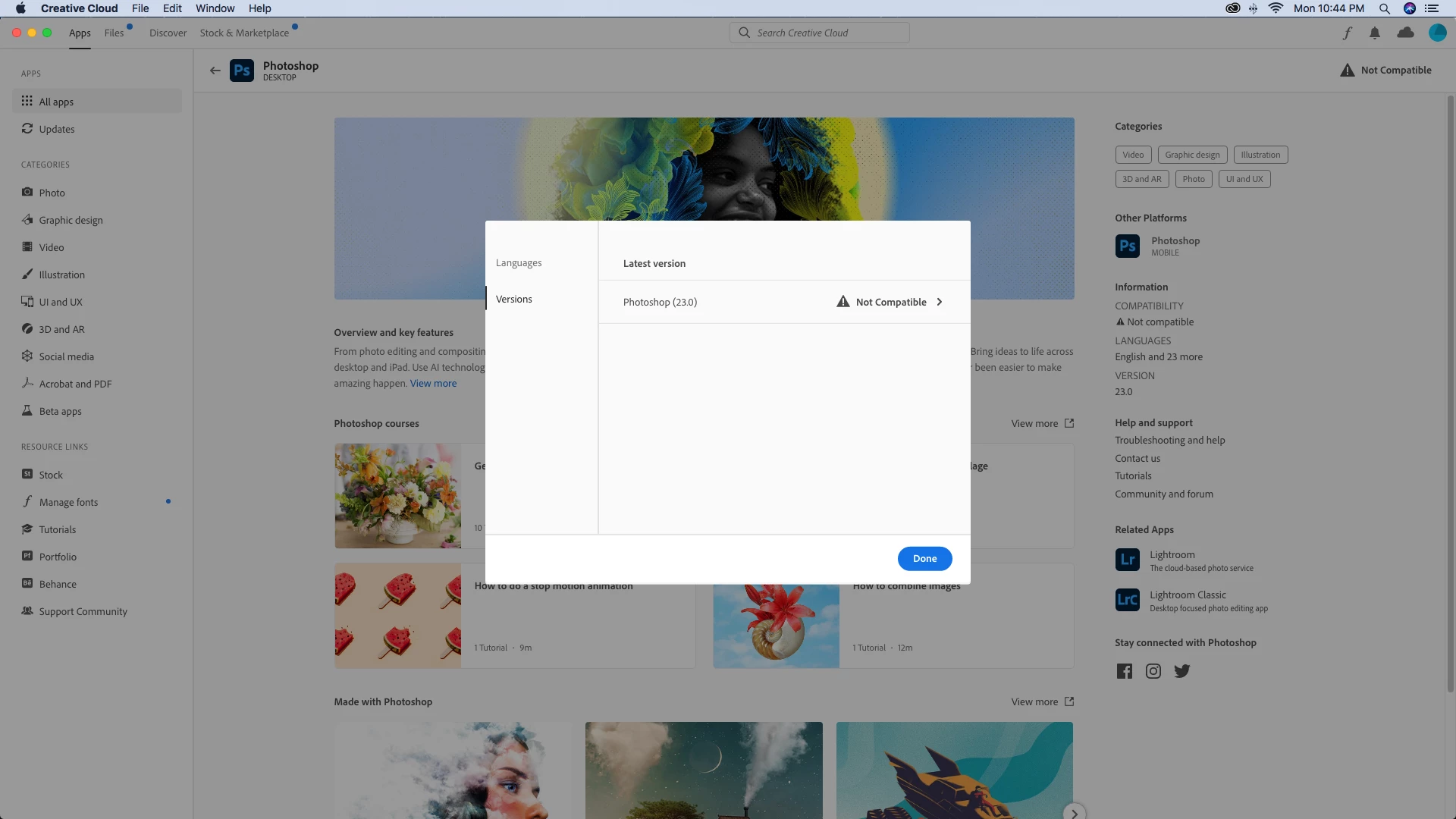Select the Languages tab in dialog
This screenshot has width=1456, height=819.
[519, 263]
